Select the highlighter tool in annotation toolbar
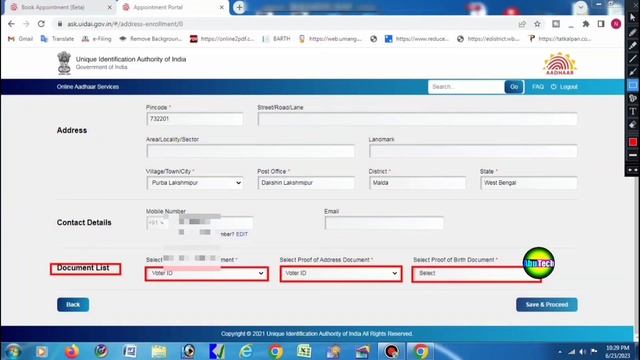Screen dimensions: 640x360 tap(633, 45)
